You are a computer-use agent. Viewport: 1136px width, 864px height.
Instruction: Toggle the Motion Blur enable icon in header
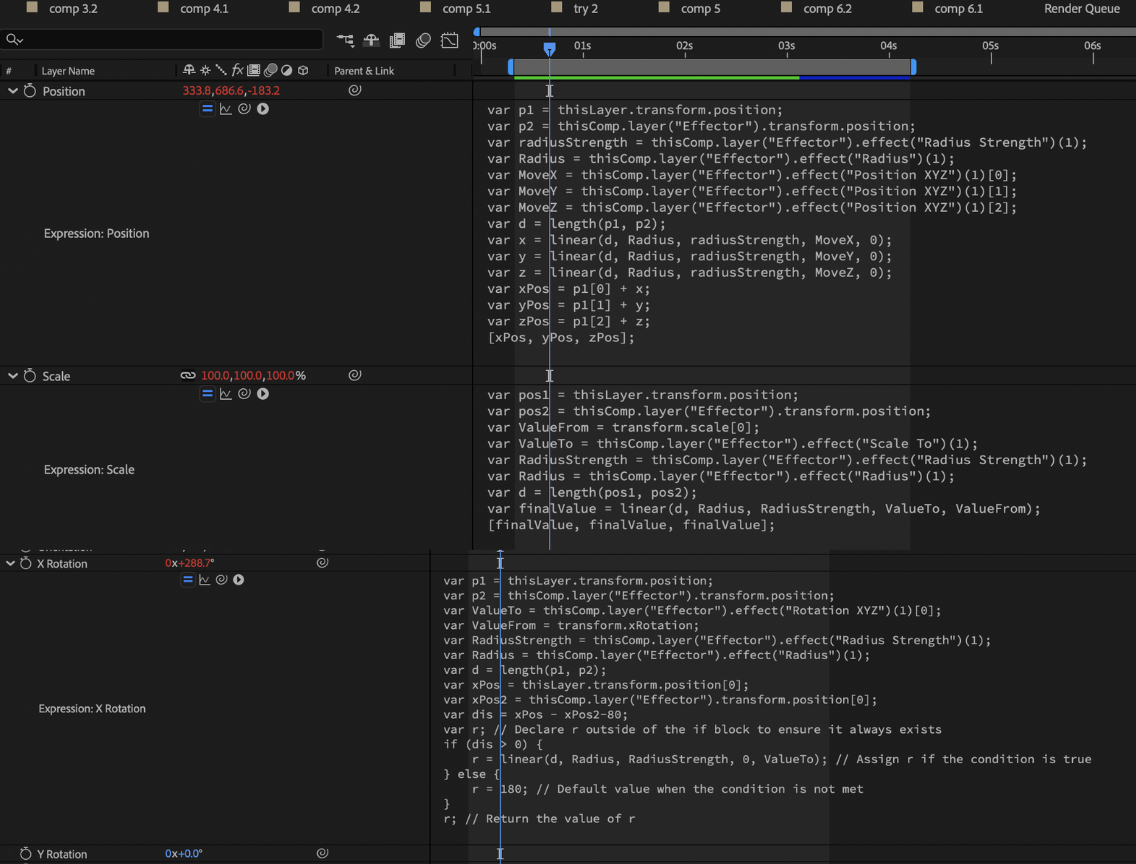424,40
